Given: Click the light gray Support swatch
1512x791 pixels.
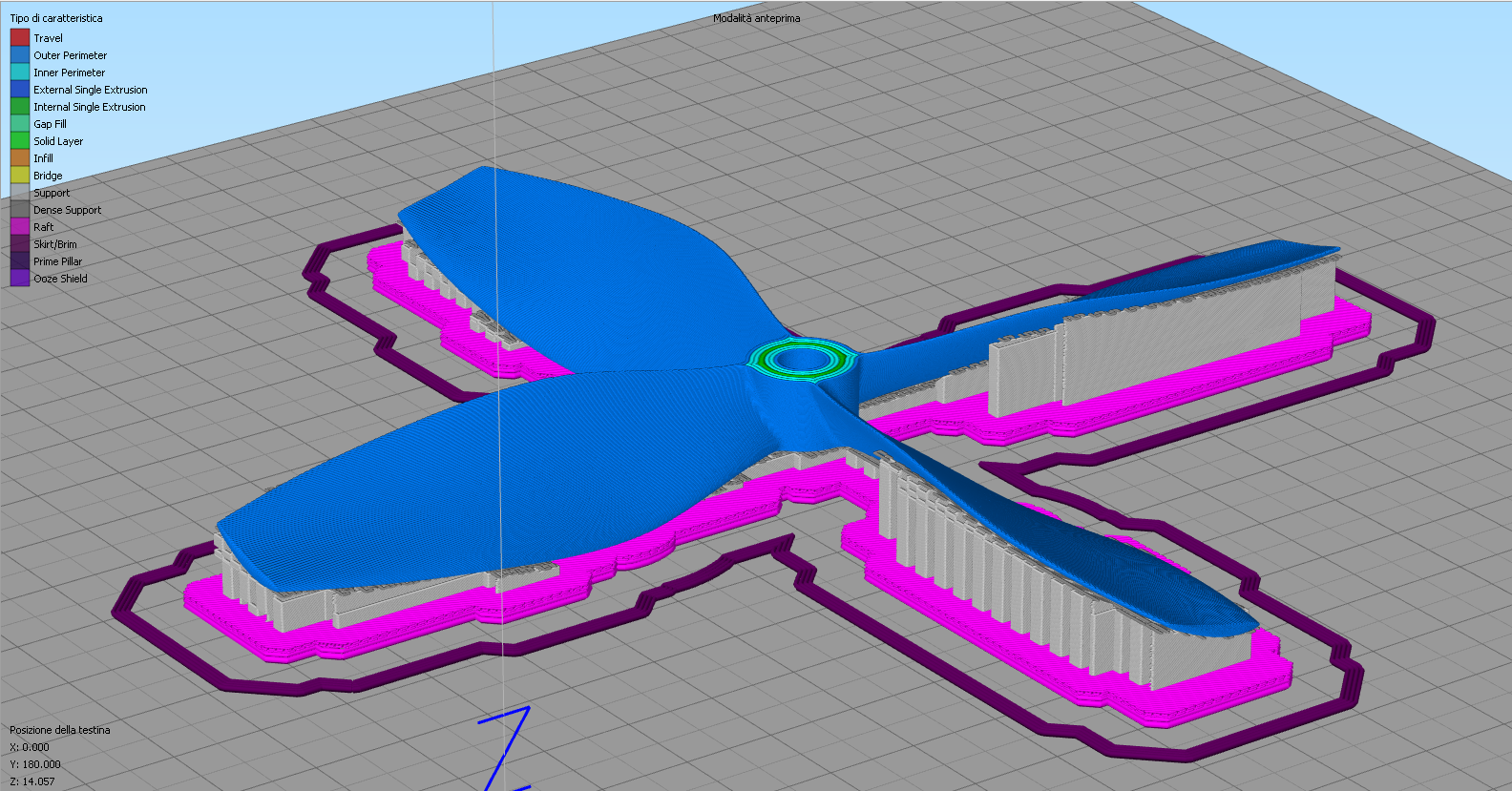Looking at the screenshot, I should 20,193.
